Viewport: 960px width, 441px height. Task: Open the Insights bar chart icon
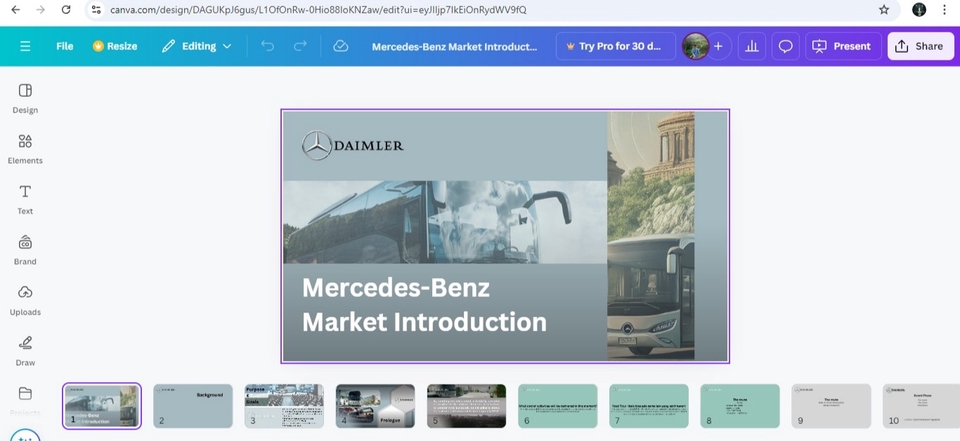pos(752,46)
